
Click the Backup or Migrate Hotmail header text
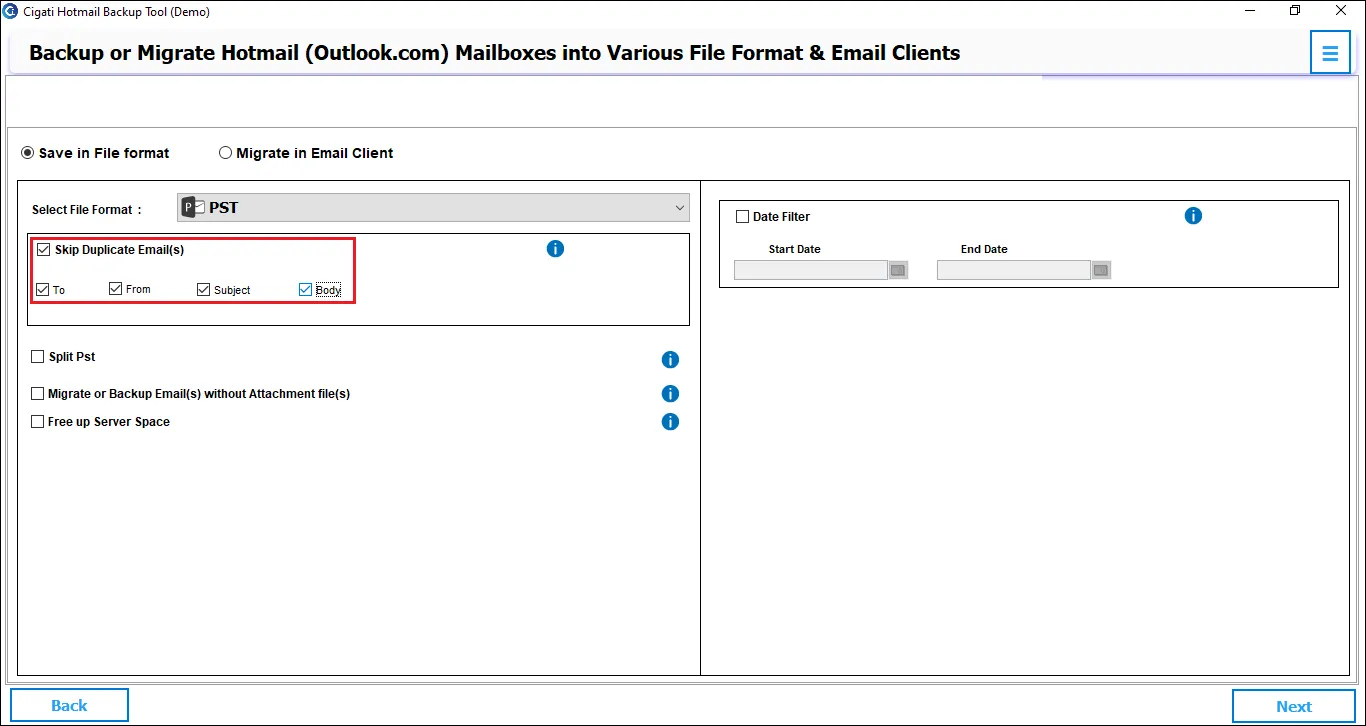point(495,53)
